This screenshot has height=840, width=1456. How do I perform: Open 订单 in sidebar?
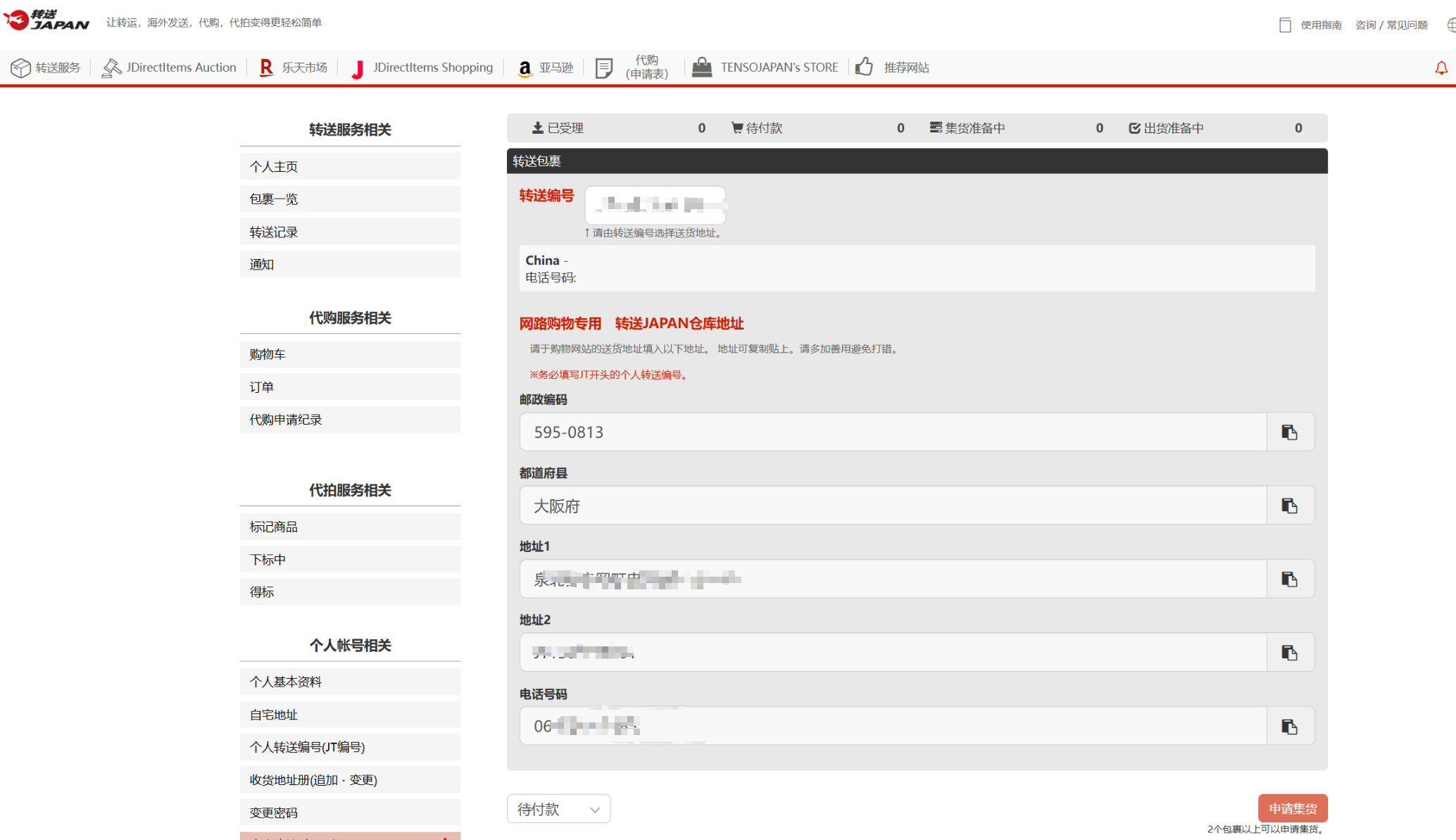click(350, 387)
